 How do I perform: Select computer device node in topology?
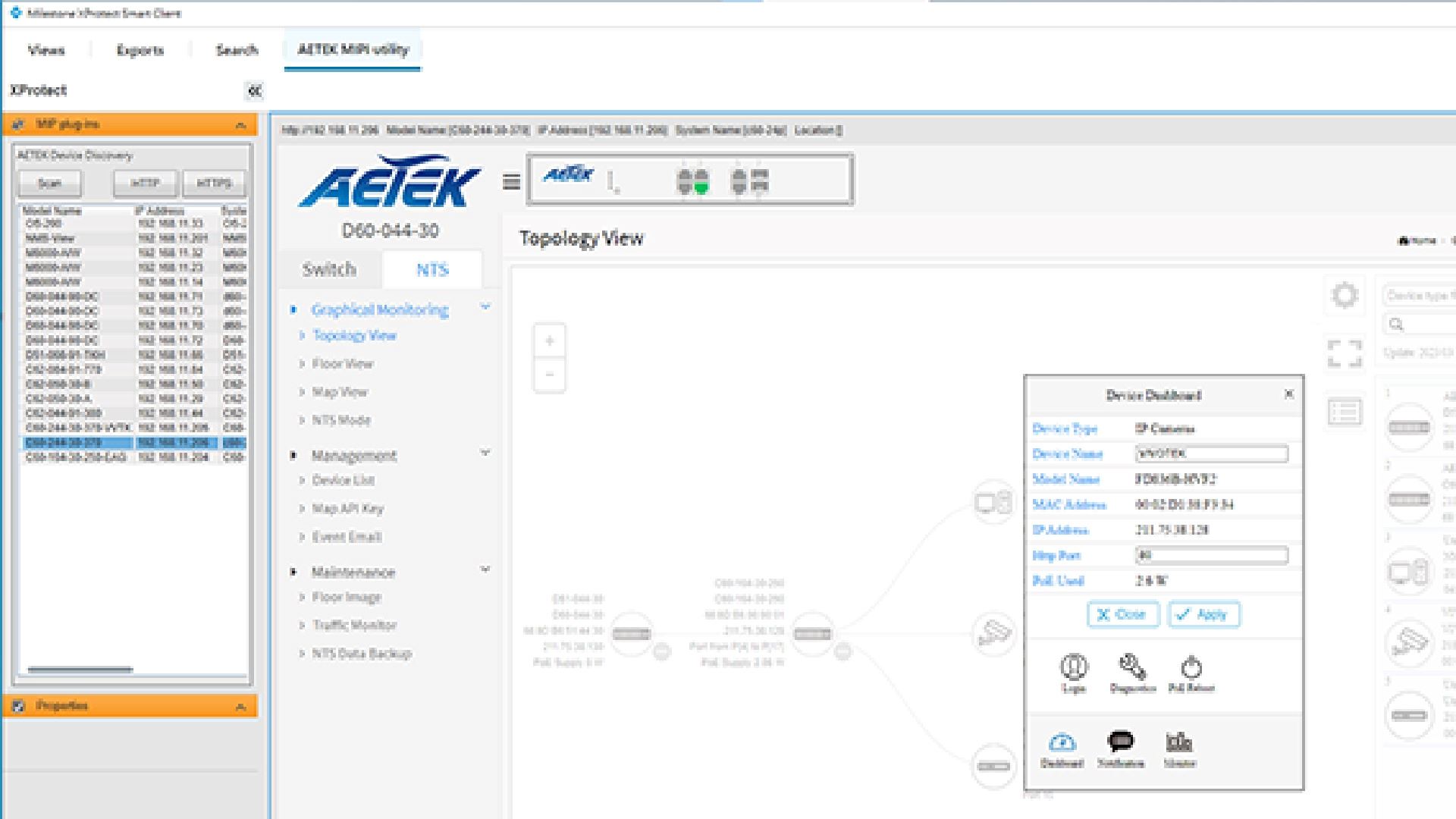pos(993,502)
